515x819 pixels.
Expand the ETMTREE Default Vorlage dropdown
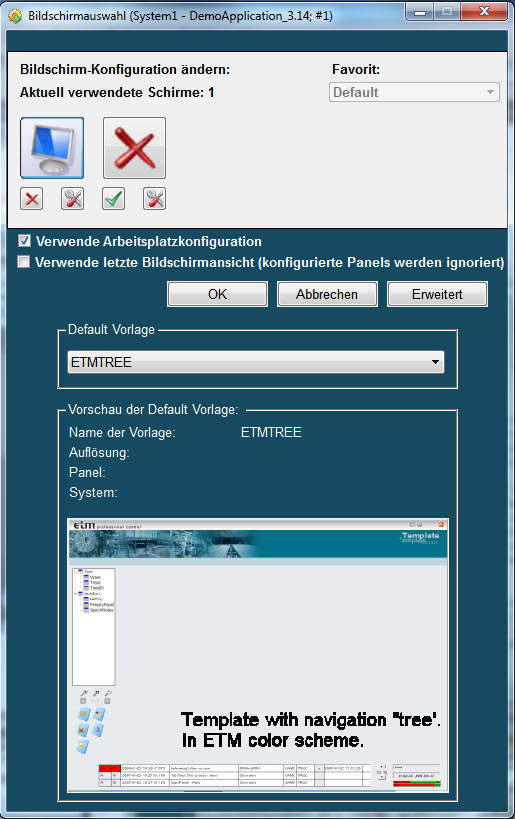tap(256, 362)
